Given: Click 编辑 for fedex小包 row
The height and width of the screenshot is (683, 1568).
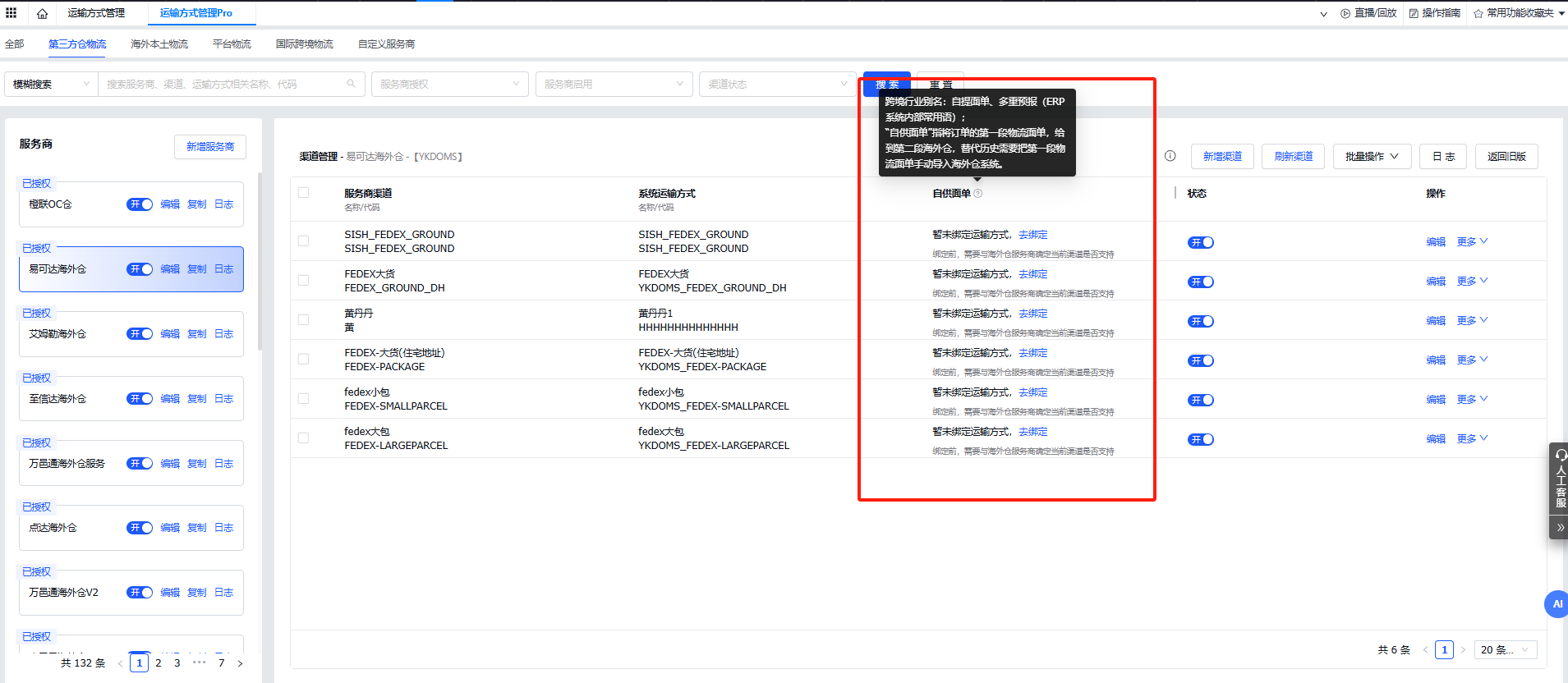Looking at the screenshot, I should (x=1436, y=399).
